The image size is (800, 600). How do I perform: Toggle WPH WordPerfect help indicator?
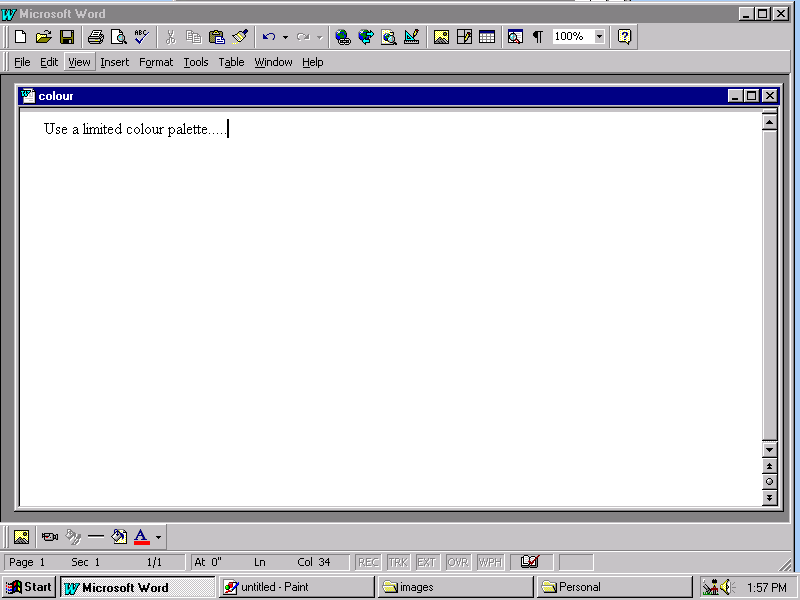tap(490, 562)
